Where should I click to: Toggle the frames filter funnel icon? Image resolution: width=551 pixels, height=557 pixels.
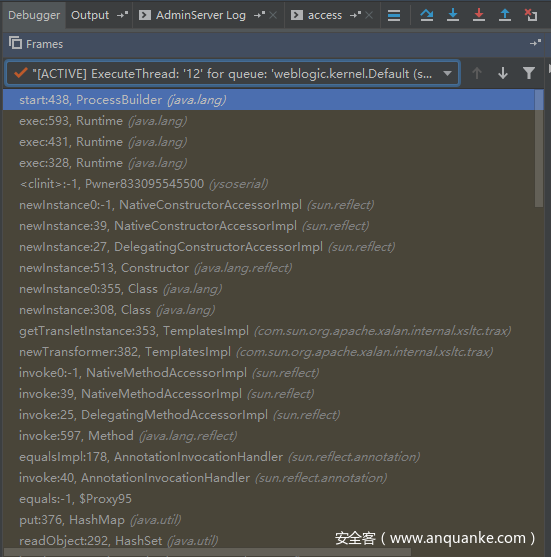tap(529, 73)
